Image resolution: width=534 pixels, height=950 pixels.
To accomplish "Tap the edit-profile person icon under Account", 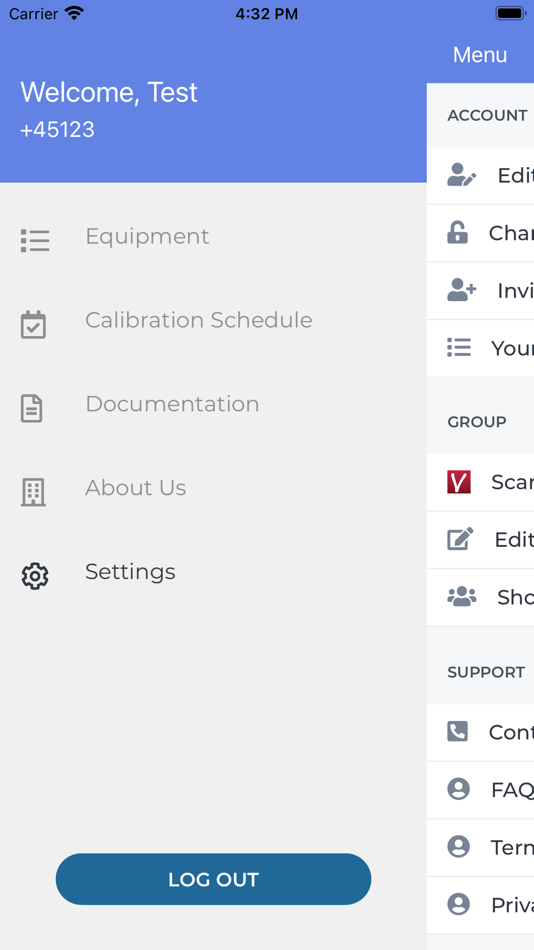I will point(461,175).
